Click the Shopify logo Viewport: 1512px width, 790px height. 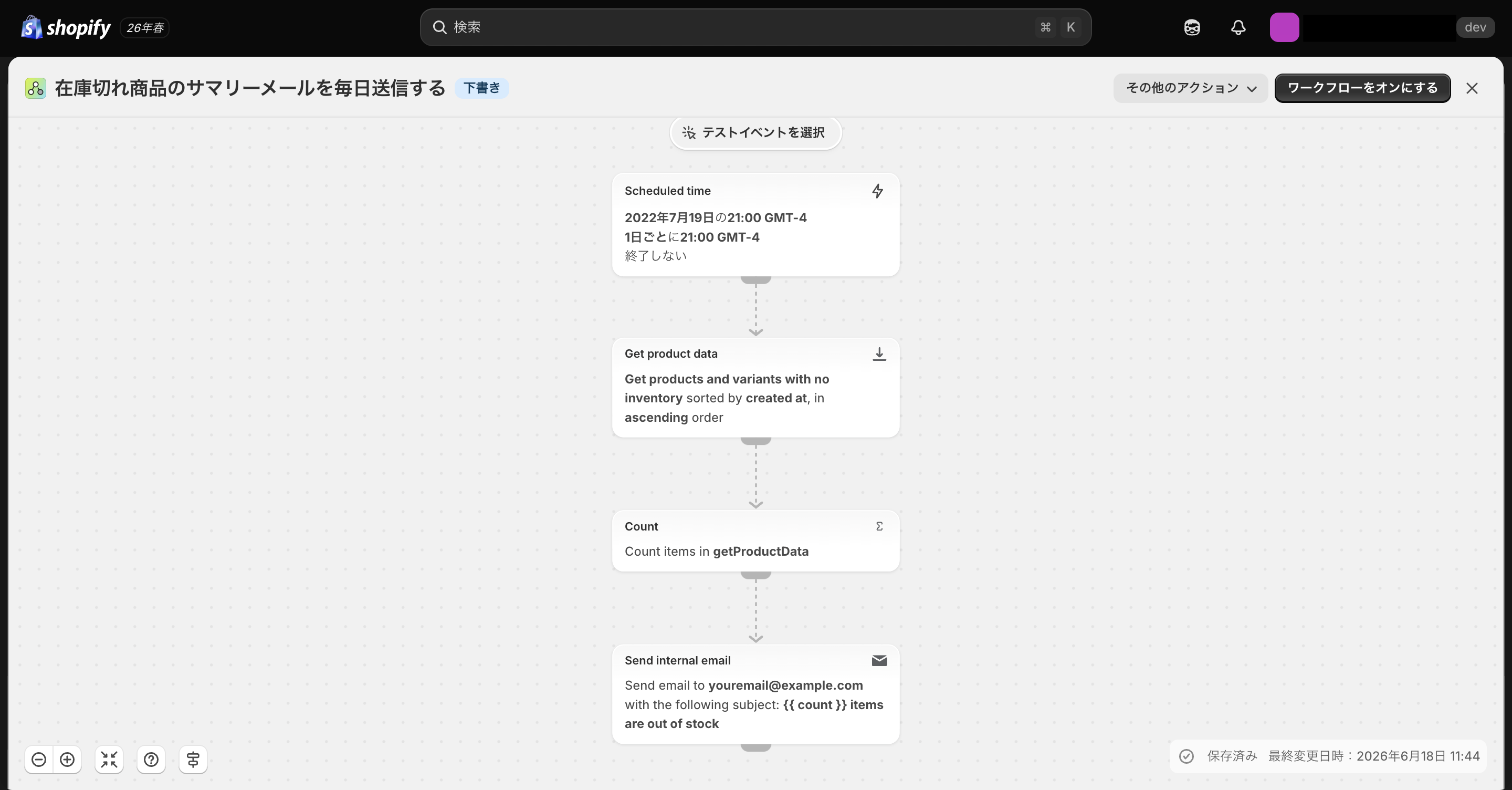[66, 27]
